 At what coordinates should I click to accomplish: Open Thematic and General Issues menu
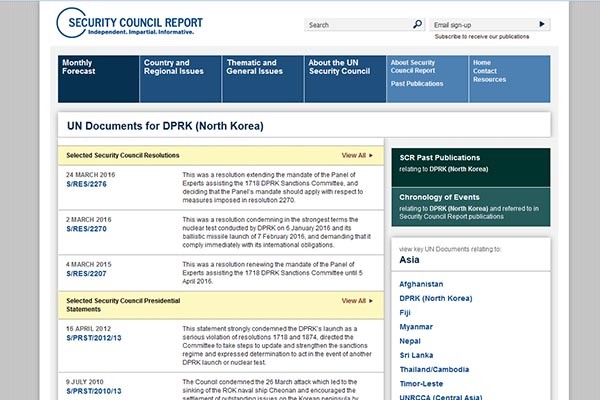(263, 79)
